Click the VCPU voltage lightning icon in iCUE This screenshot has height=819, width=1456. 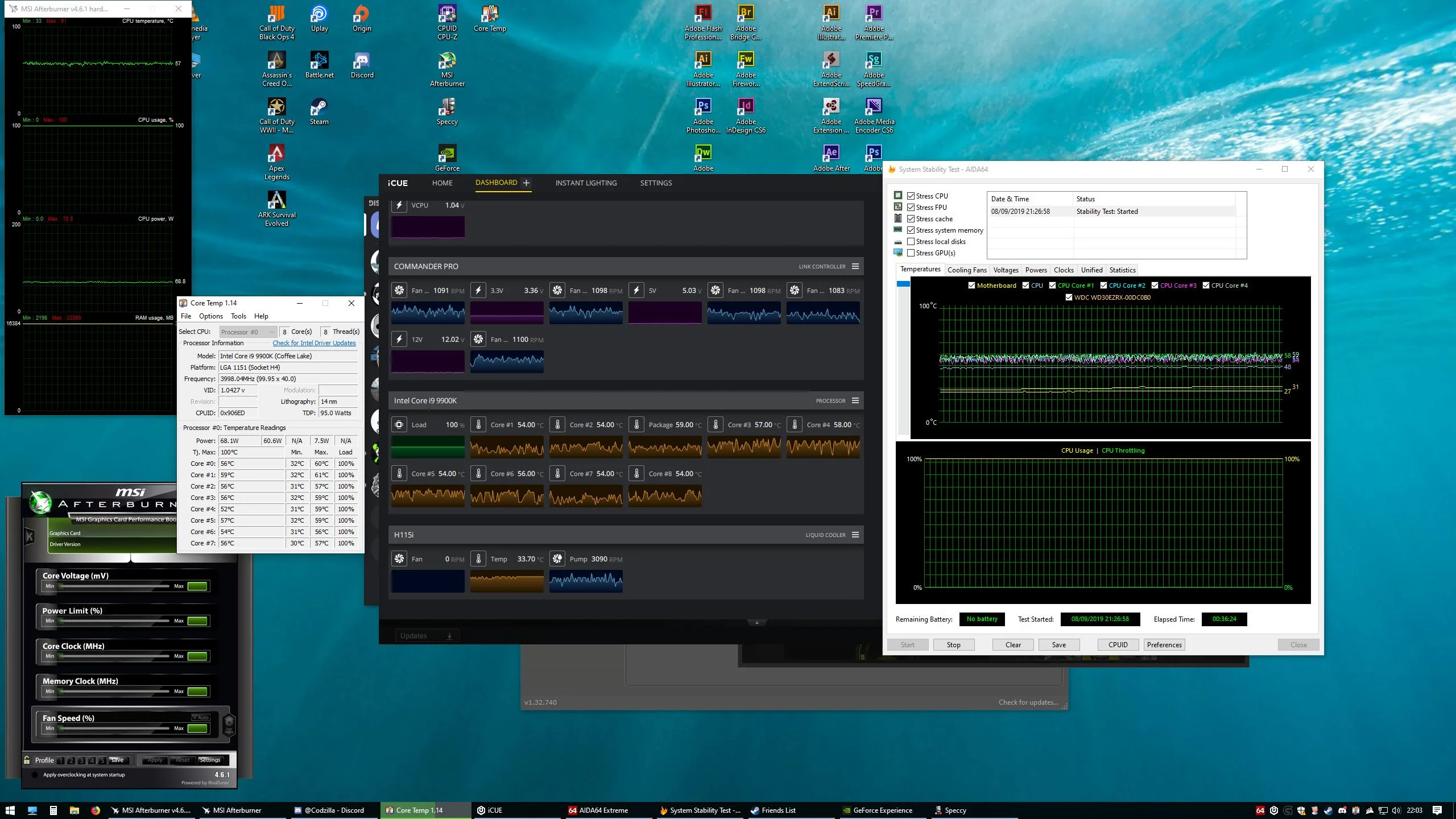[x=399, y=205]
